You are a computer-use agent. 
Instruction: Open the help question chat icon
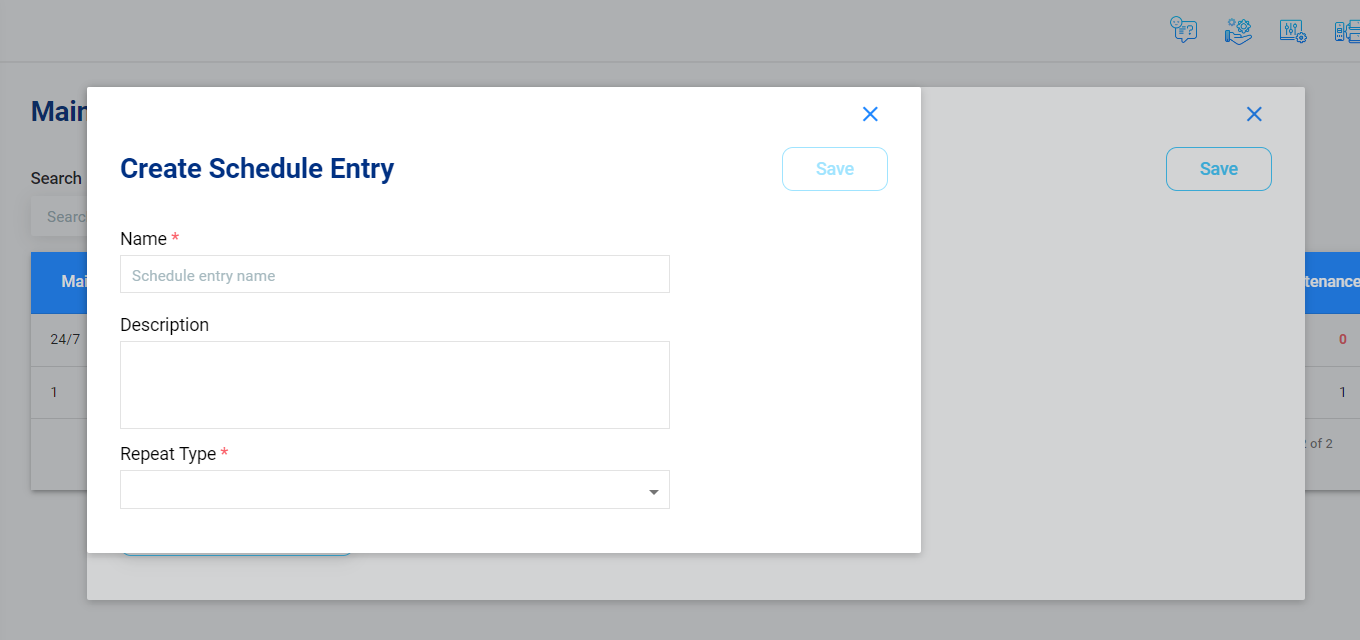pyautogui.click(x=1184, y=30)
